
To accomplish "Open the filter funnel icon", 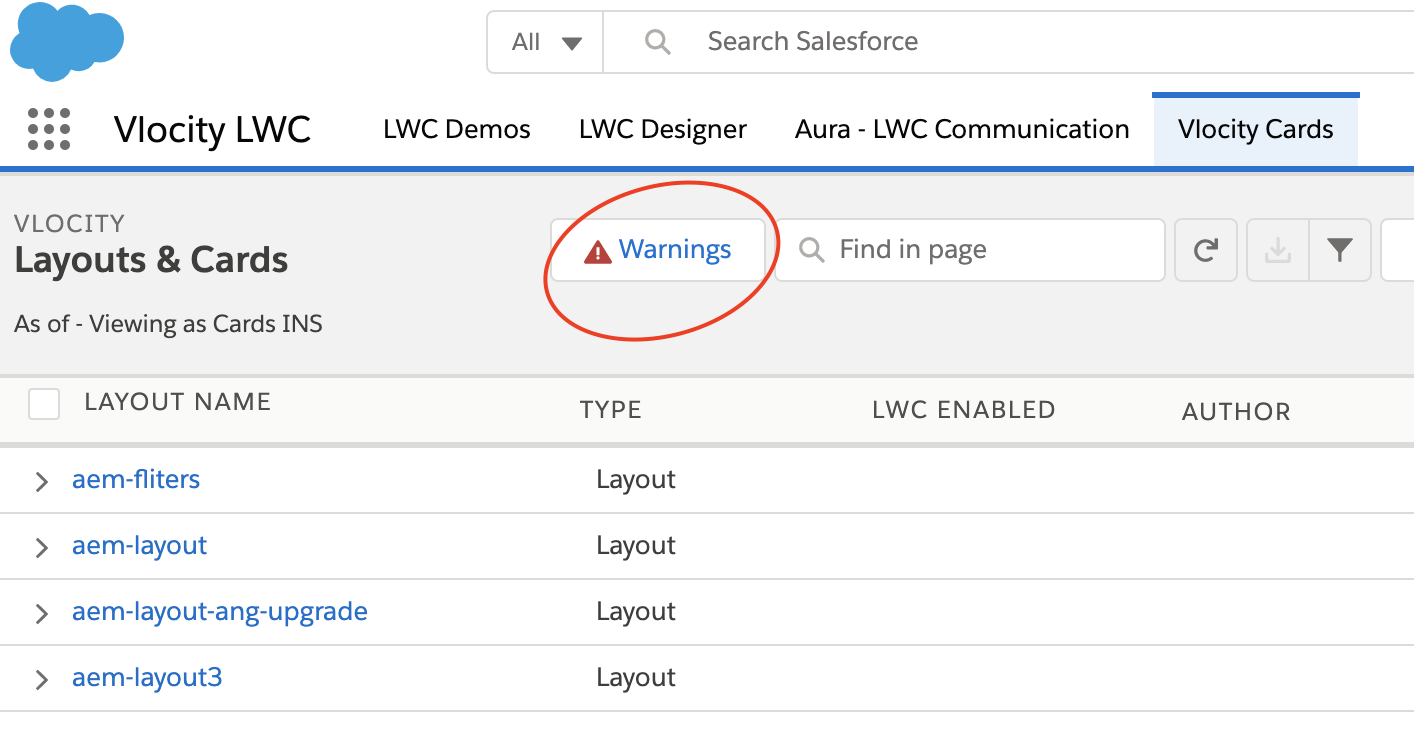I will pyautogui.click(x=1339, y=250).
